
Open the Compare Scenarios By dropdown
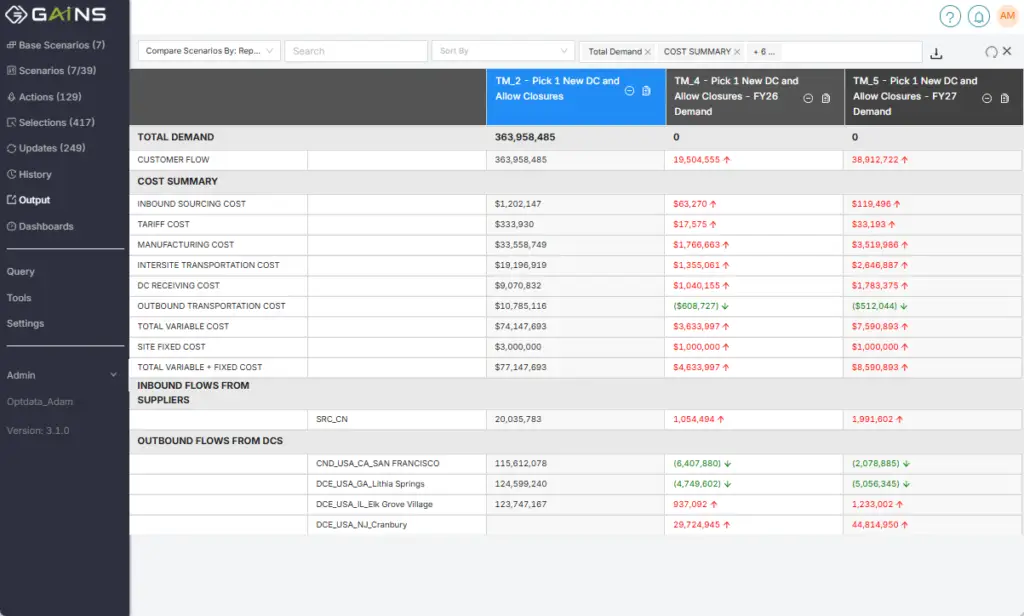click(208, 51)
